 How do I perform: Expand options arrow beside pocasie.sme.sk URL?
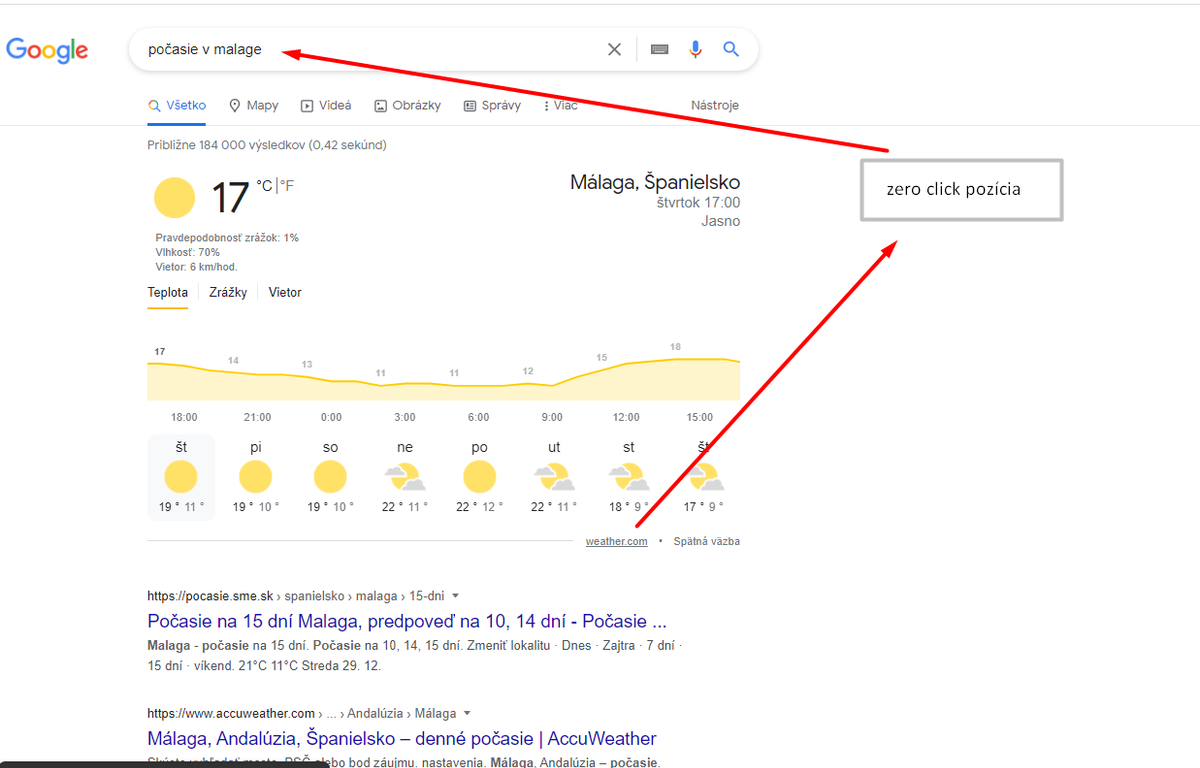456,596
